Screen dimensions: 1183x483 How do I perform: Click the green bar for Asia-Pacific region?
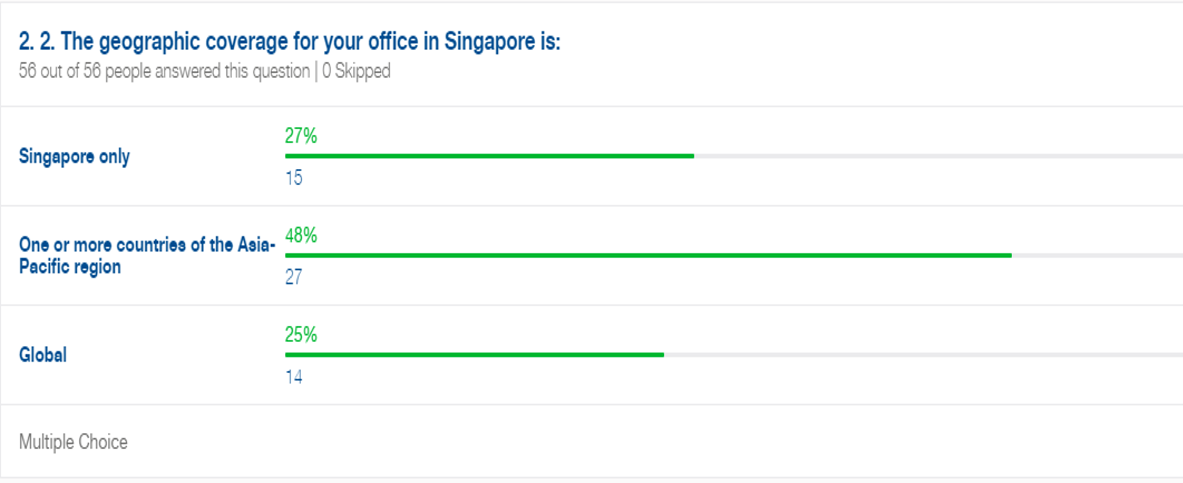tap(648, 255)
